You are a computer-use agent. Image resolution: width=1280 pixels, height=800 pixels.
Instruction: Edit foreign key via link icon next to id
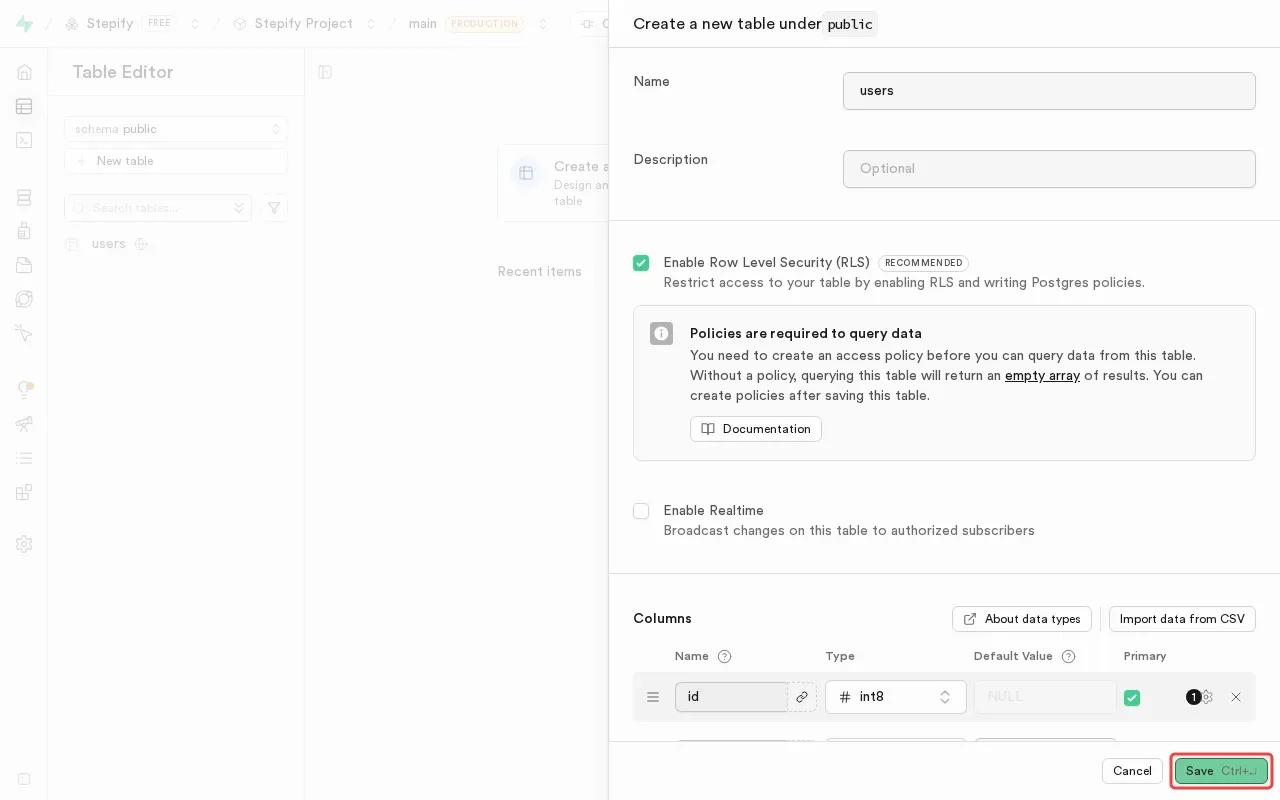click(x=802, y=697)
